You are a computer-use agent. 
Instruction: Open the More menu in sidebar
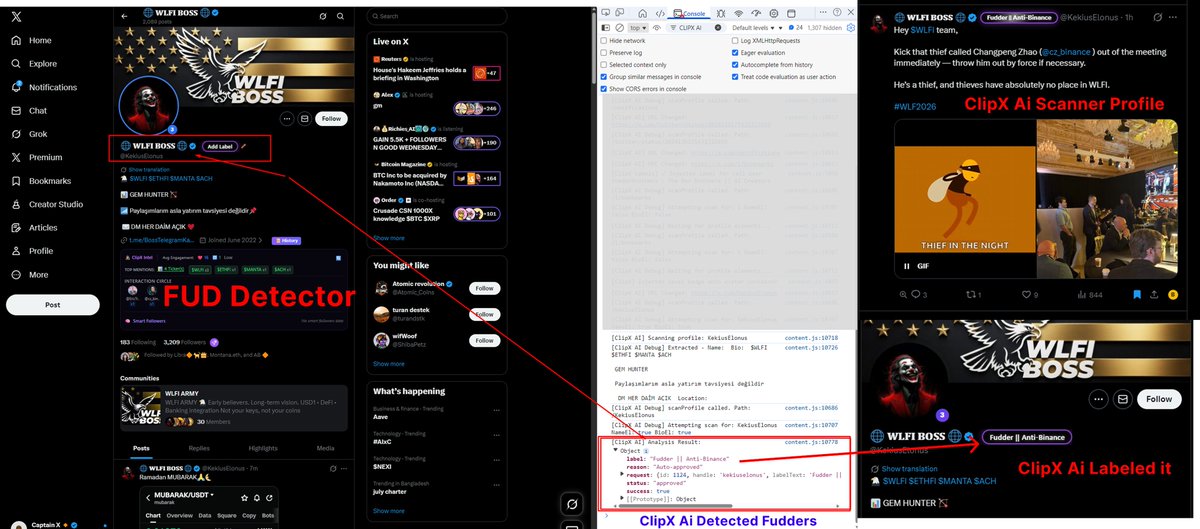29,274
